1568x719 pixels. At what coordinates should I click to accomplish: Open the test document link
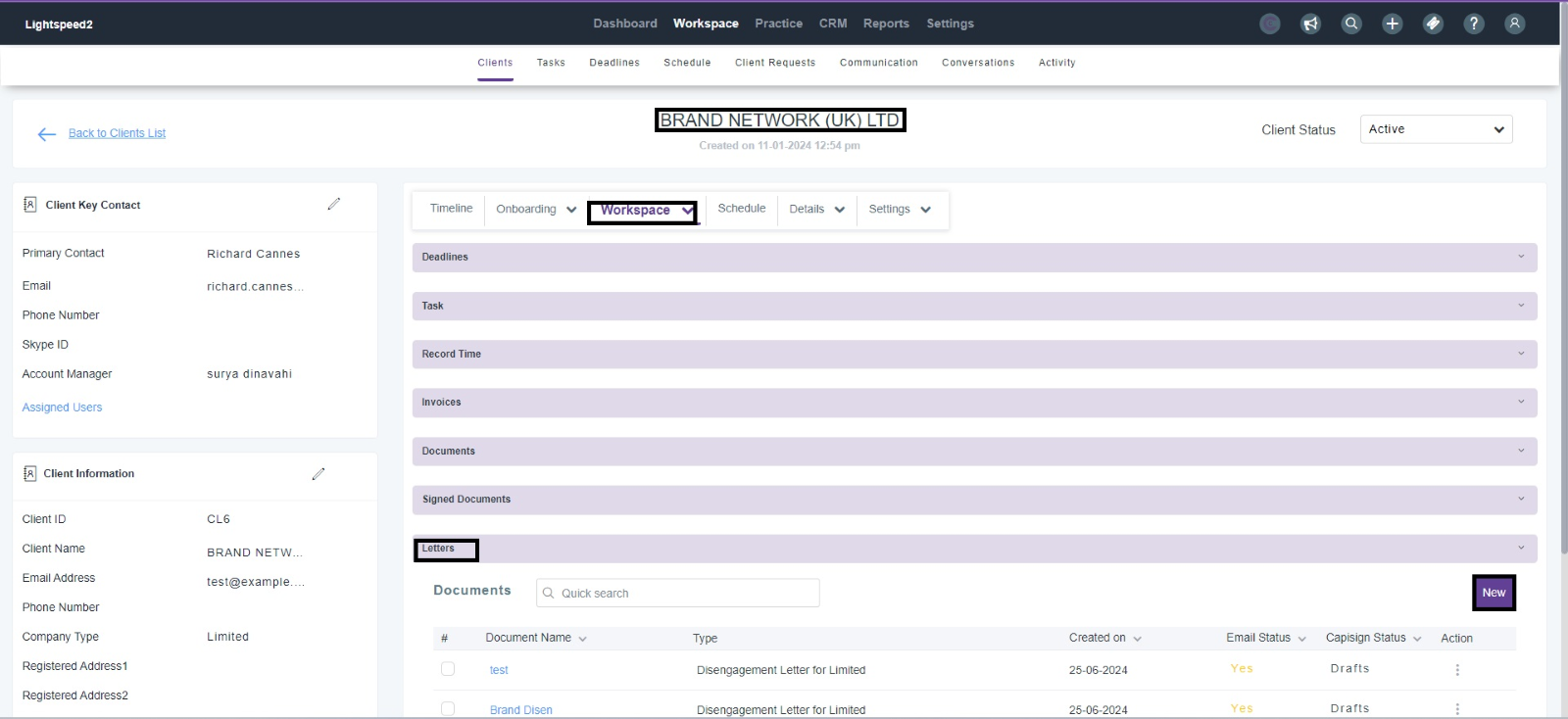click(x=499, y=670)
